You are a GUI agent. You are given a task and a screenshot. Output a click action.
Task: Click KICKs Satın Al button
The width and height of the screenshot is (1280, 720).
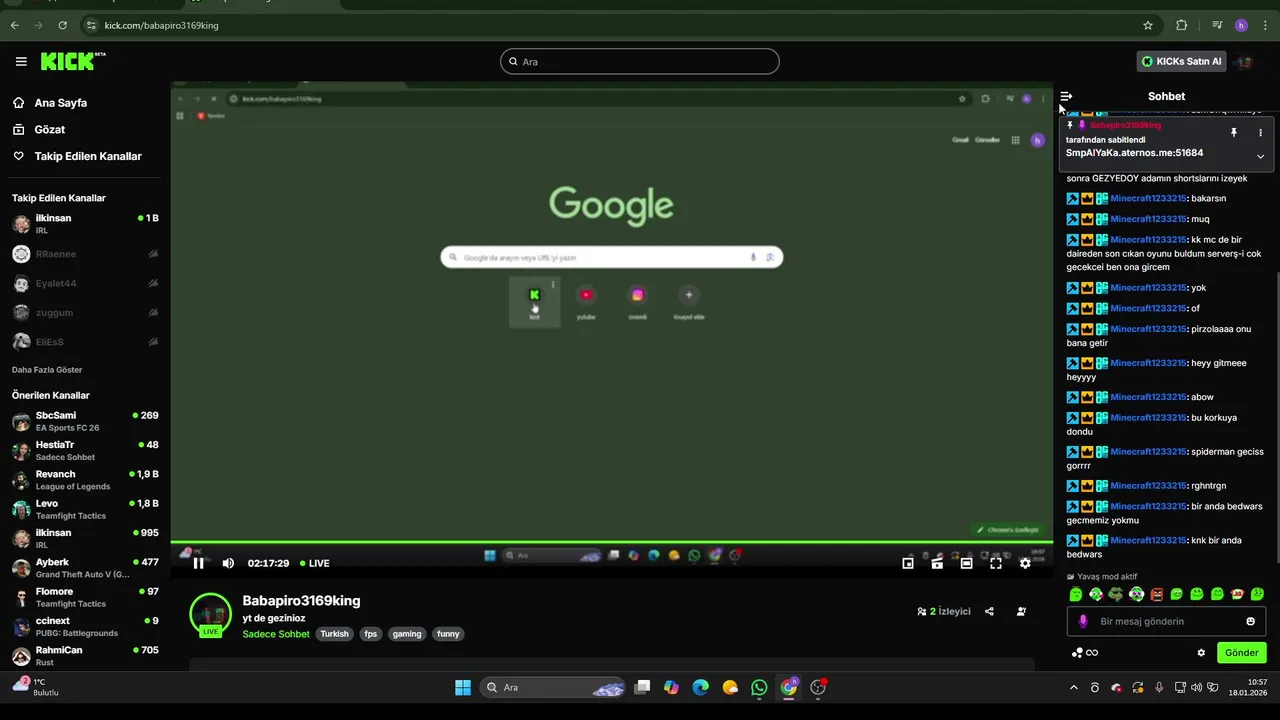[x=1181, y=62]
